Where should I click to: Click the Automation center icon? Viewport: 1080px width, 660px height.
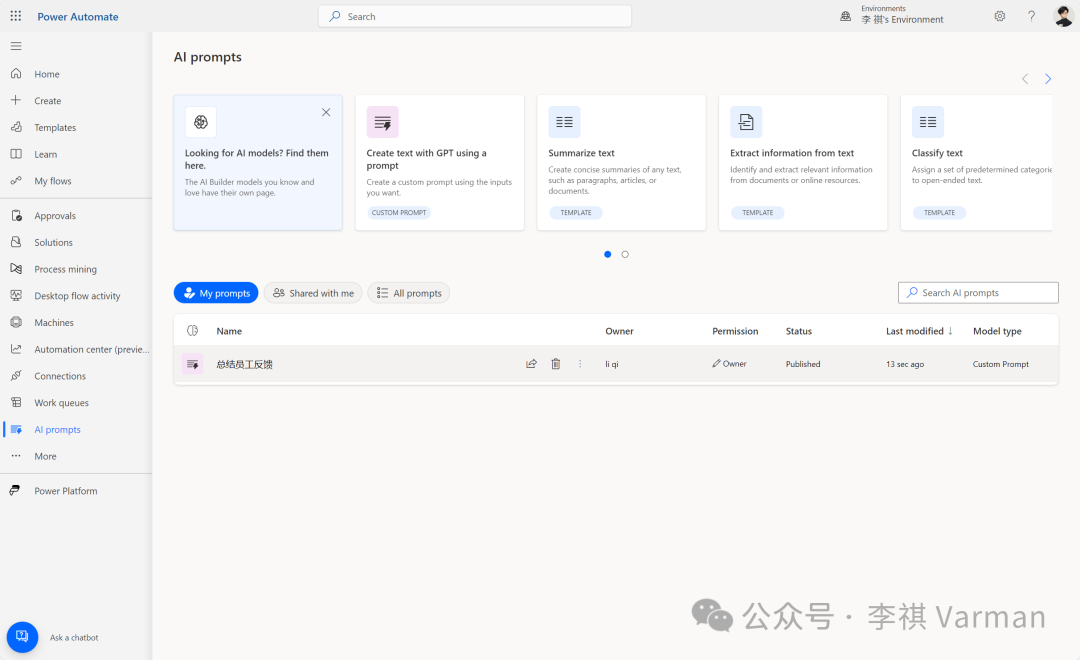pos(16,349)
